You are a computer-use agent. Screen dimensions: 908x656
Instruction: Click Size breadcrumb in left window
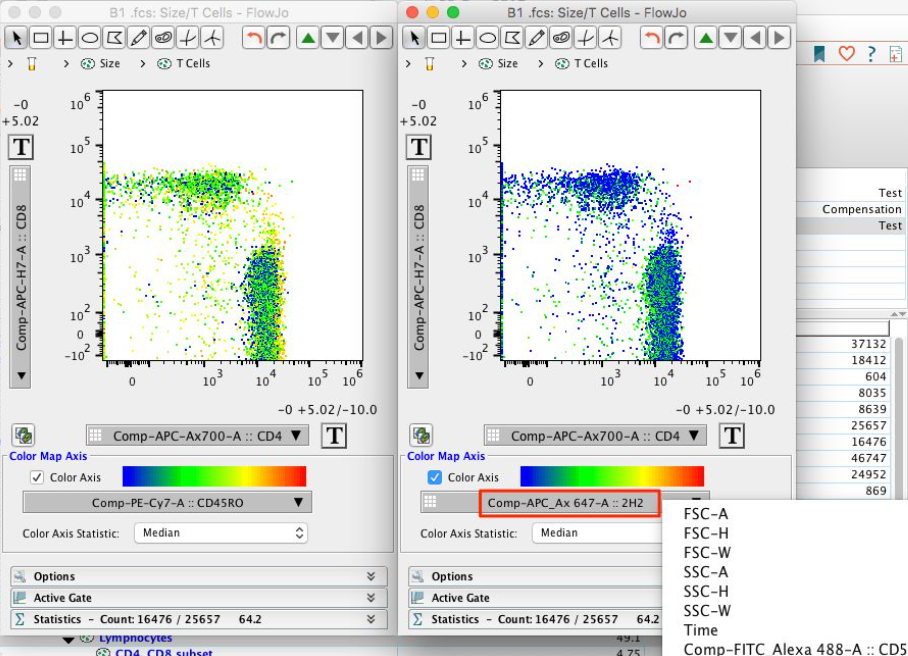pos(101,64)
